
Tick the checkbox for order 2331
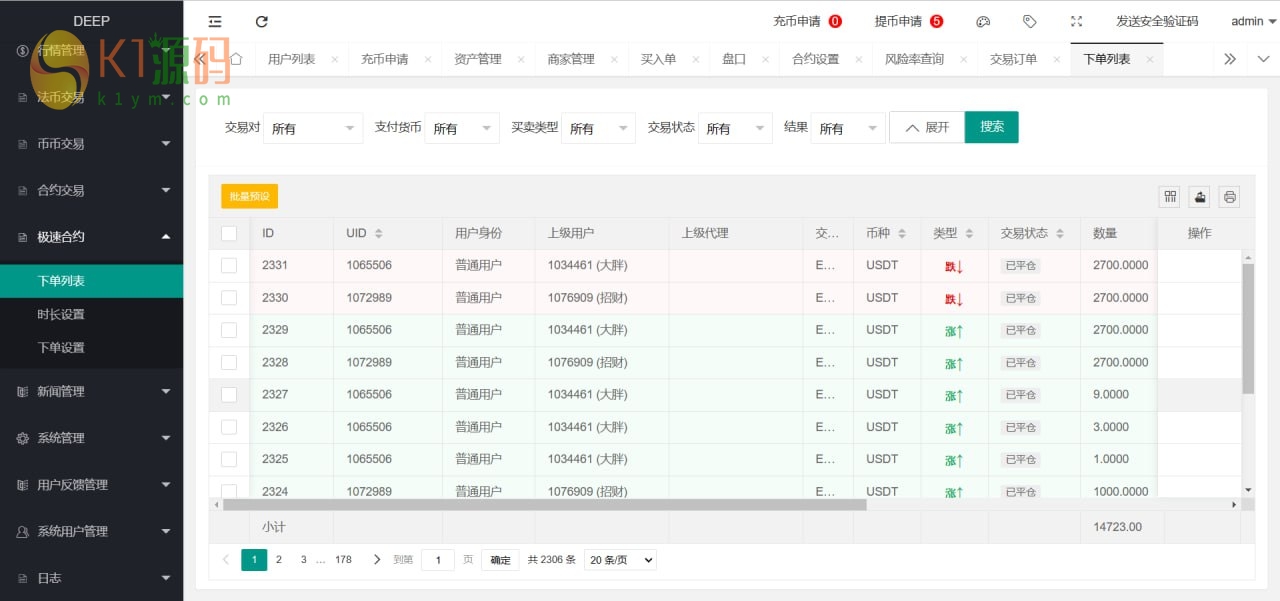click(229, 266)
